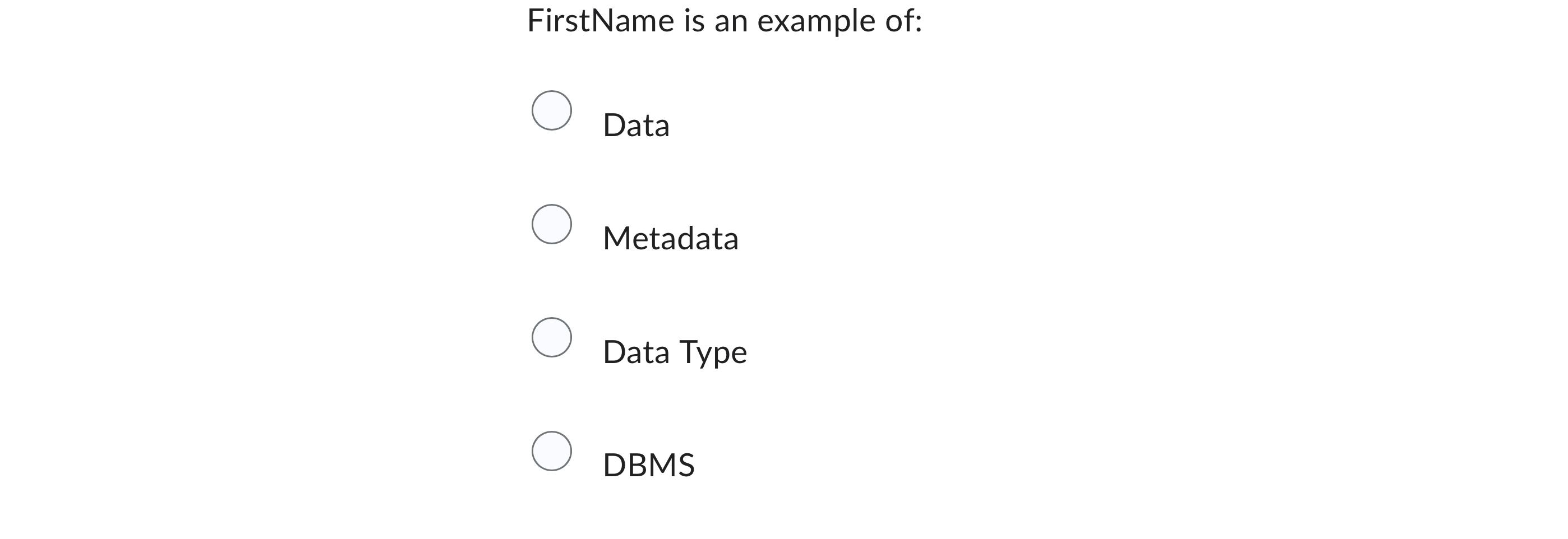Click the DBMS answer label
The height and width of the screenshot is (539, 1568).
click(x=648, y=464)
